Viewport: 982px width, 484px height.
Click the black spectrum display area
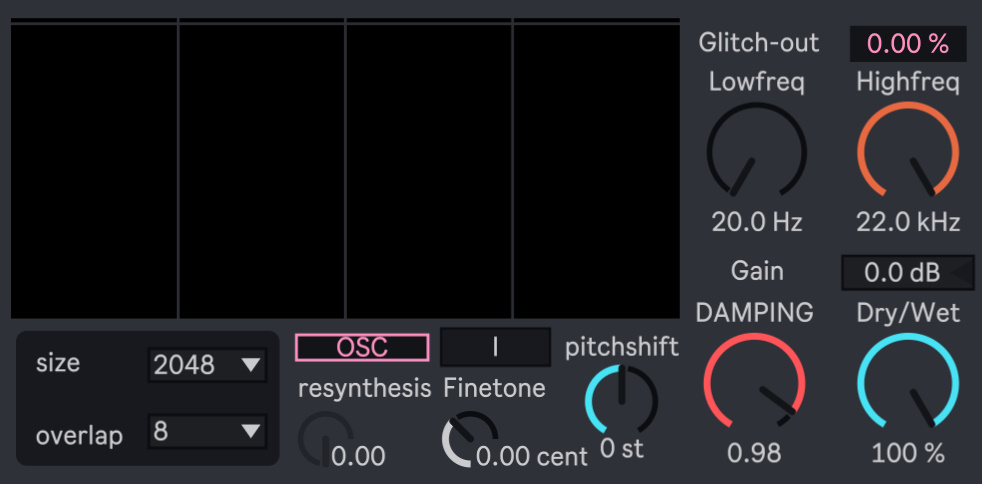[345, 170]
